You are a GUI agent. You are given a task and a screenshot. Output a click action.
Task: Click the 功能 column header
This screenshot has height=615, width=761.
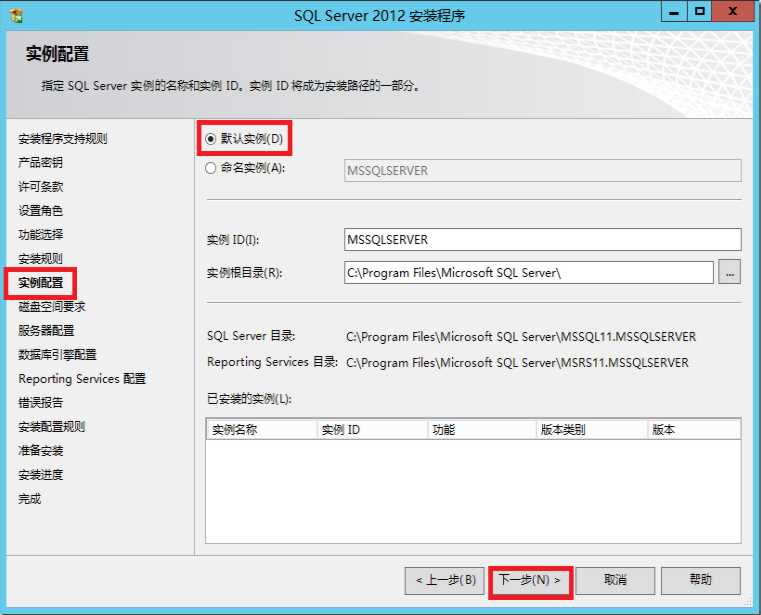482,430
